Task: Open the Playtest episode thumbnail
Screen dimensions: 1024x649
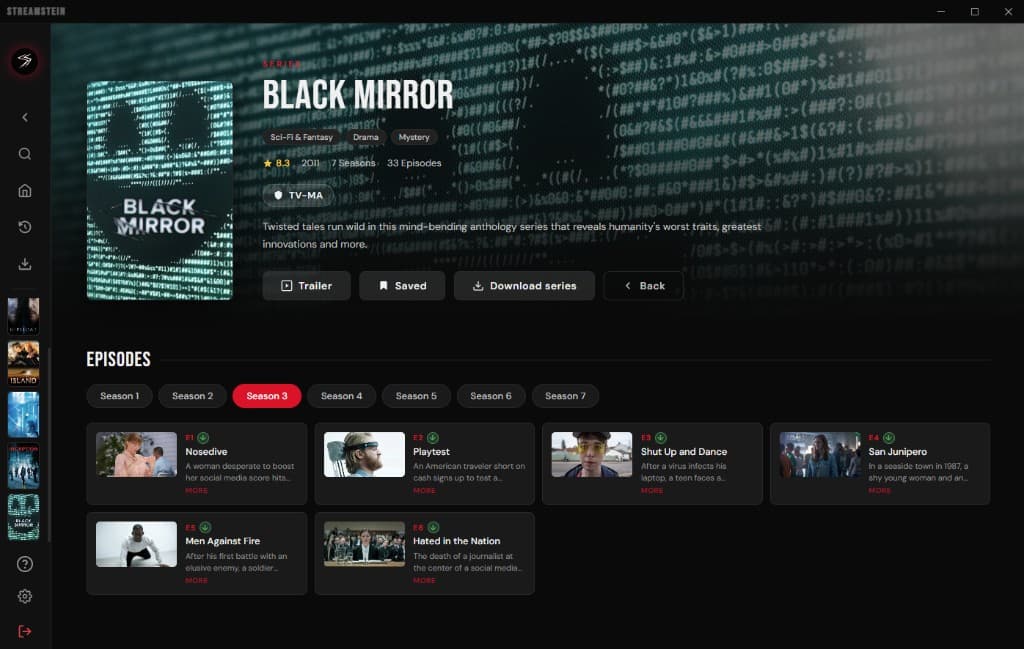Action: click(x=364, y=454)
